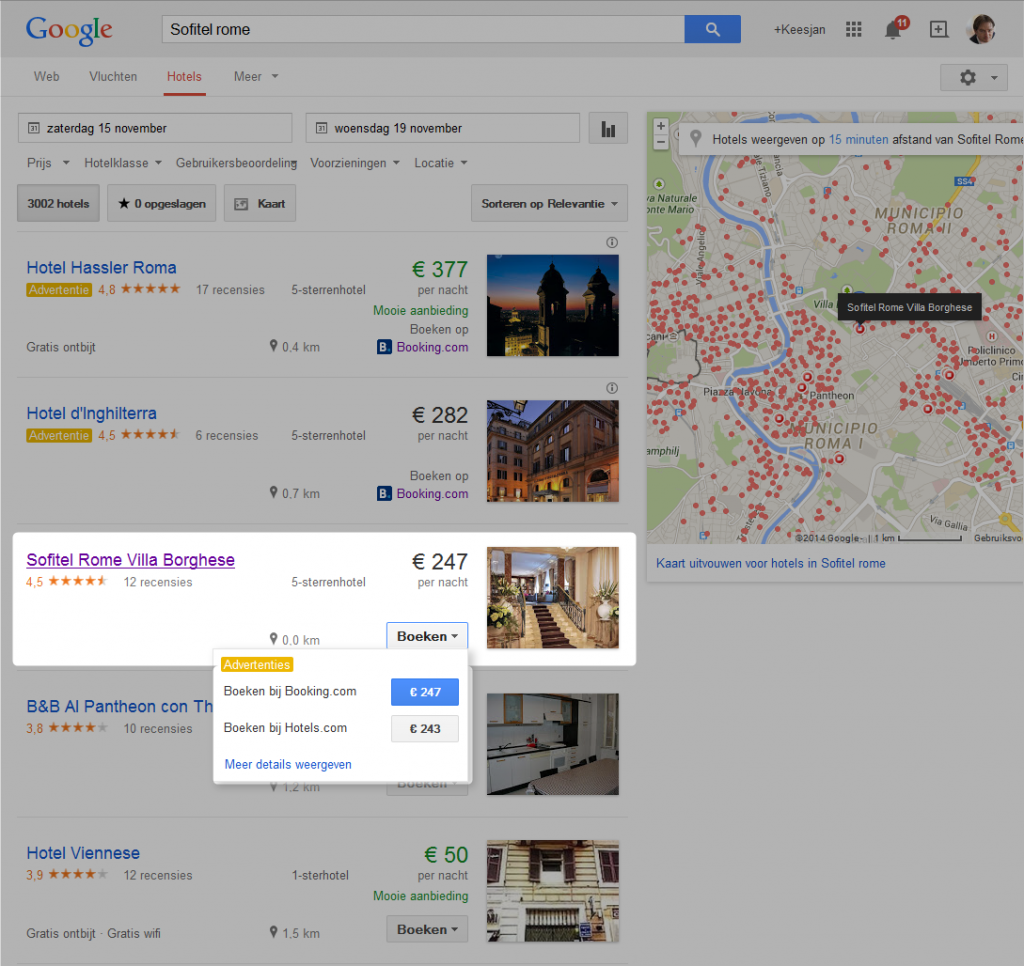Click the +Keesjan profile link

[799, 29]
